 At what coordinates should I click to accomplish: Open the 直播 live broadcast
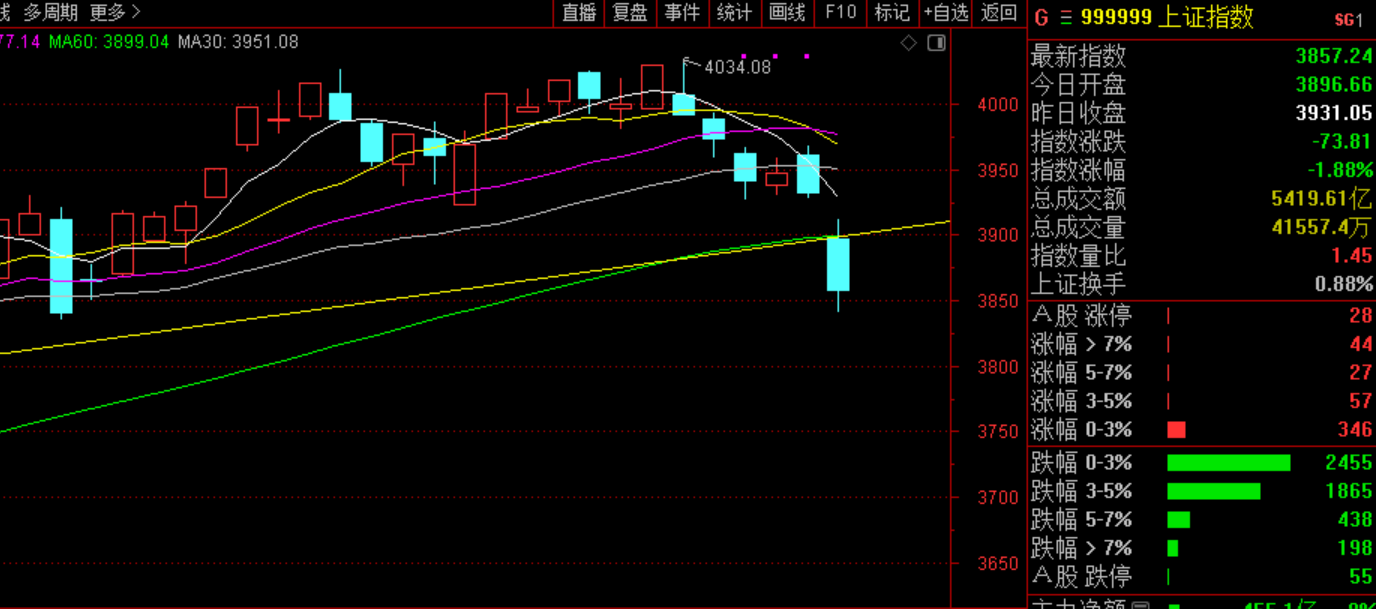point(579,12)
